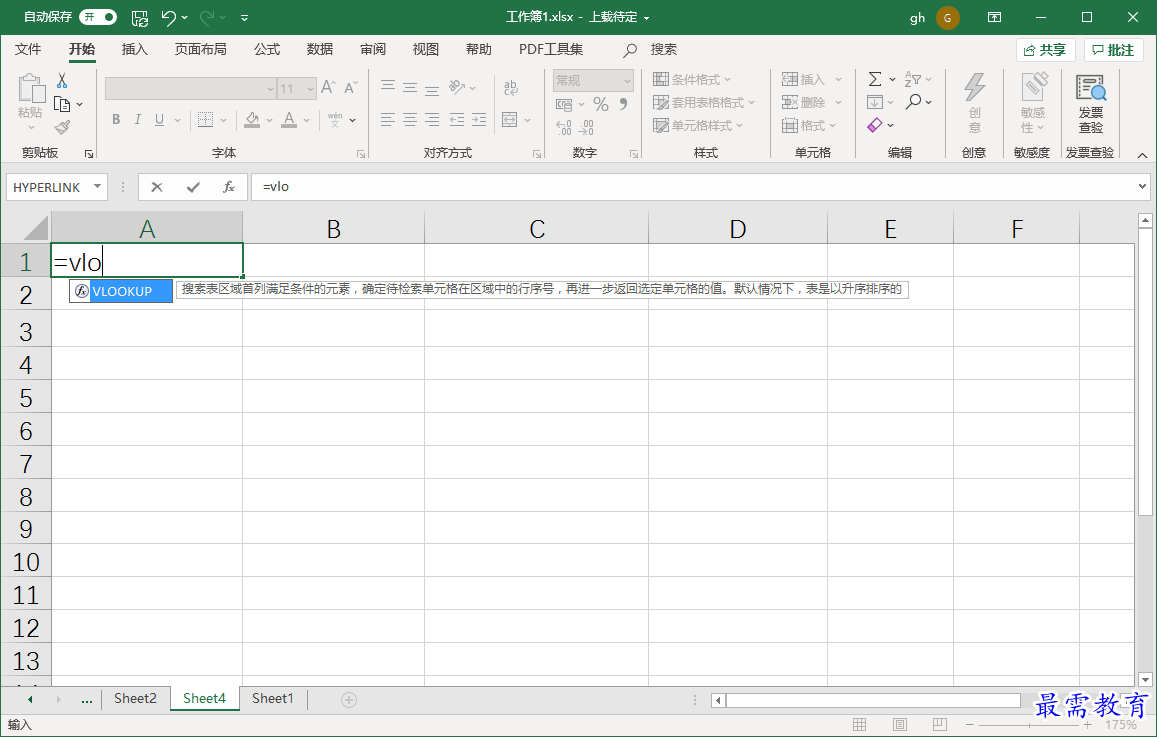The height and width of the screenshot is (737, 1157).
Task: Toggle Bold formatting
Action: (116, 120)
